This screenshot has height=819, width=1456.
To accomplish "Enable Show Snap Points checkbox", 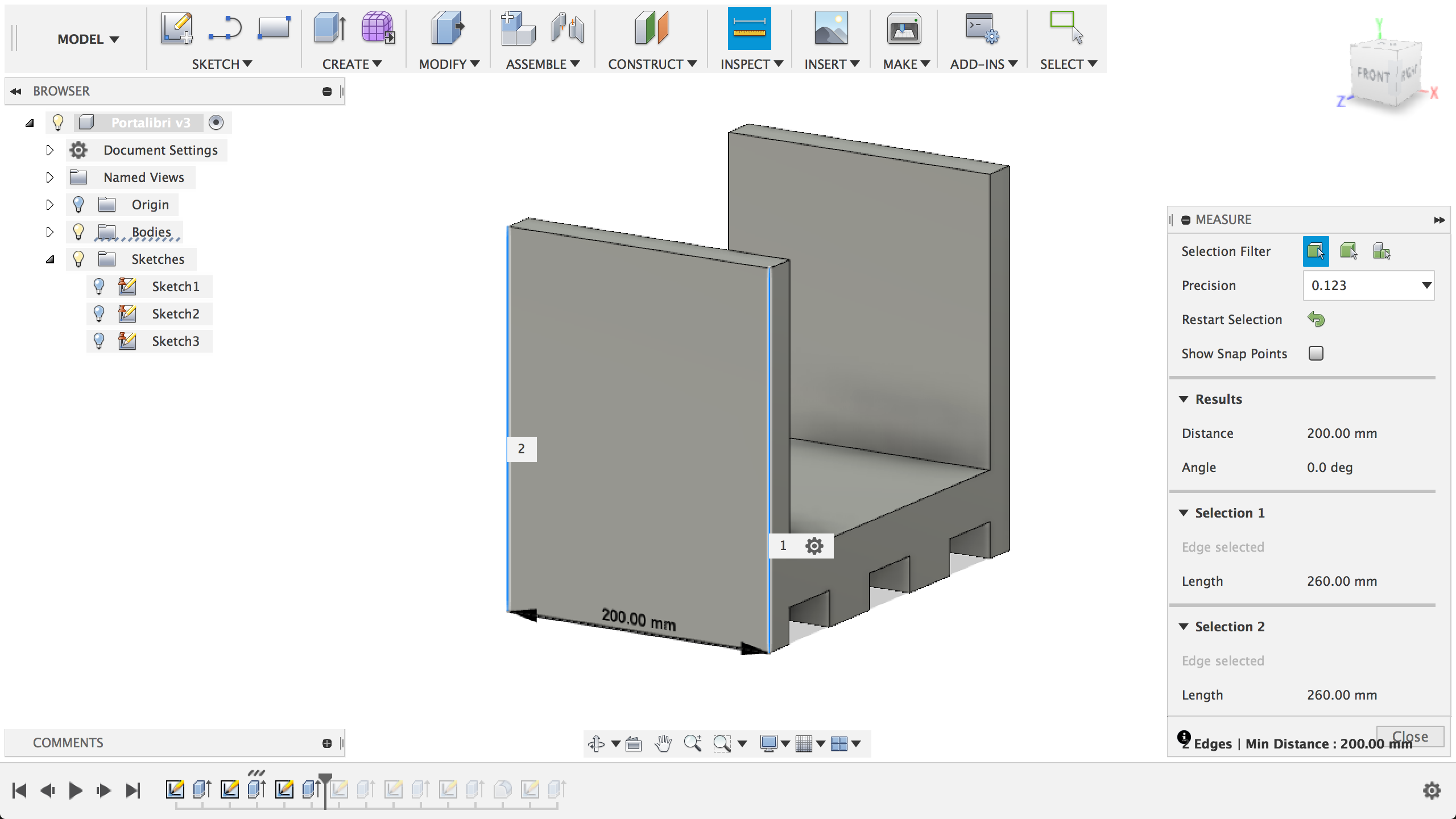I will pyautogui.click(x=1317, y=353).
